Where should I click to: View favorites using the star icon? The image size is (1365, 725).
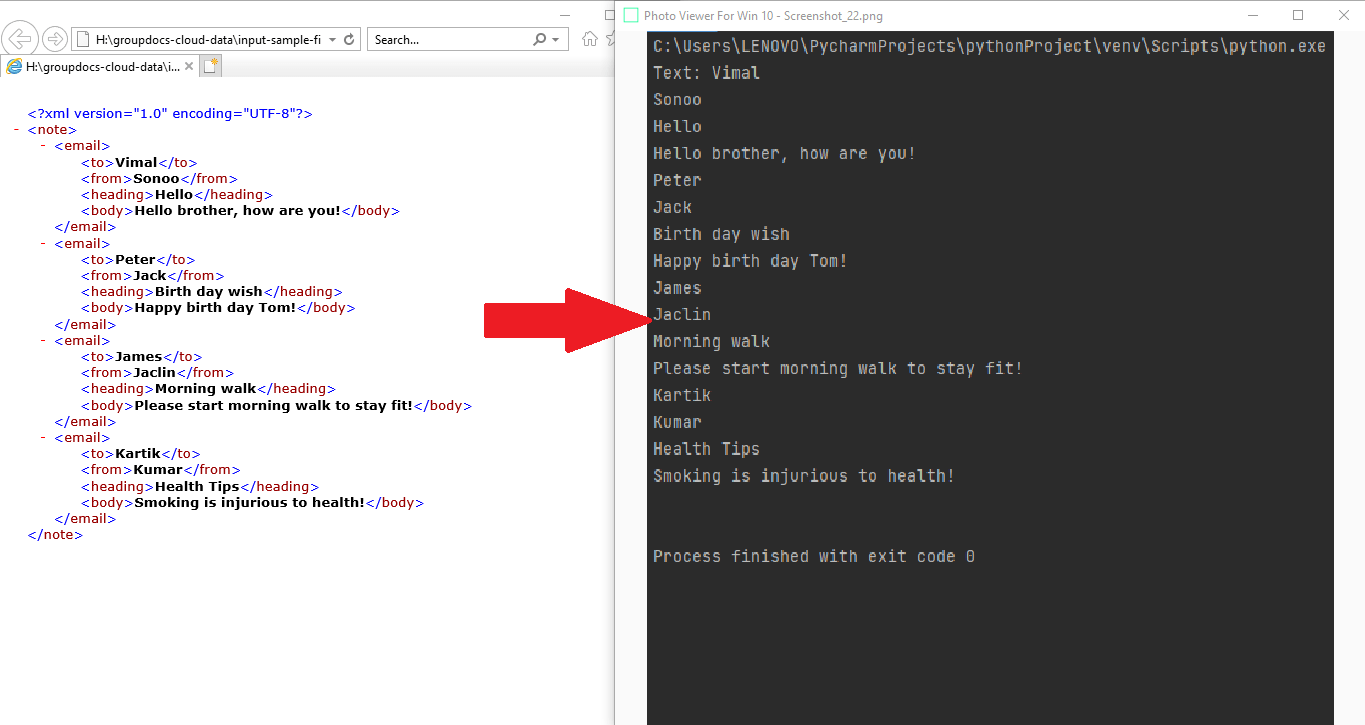pyautogui.click(x=610, y=37)
